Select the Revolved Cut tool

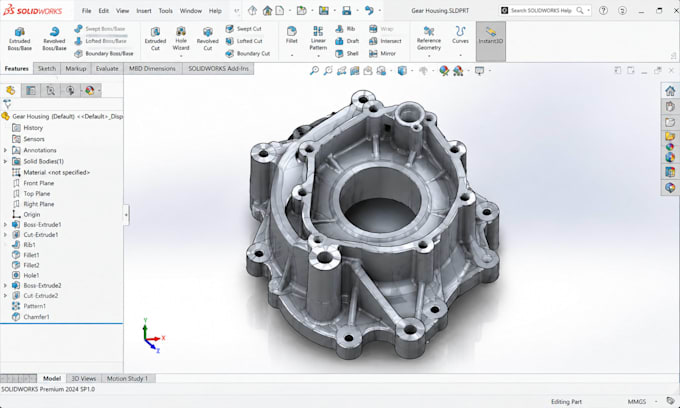208,39
